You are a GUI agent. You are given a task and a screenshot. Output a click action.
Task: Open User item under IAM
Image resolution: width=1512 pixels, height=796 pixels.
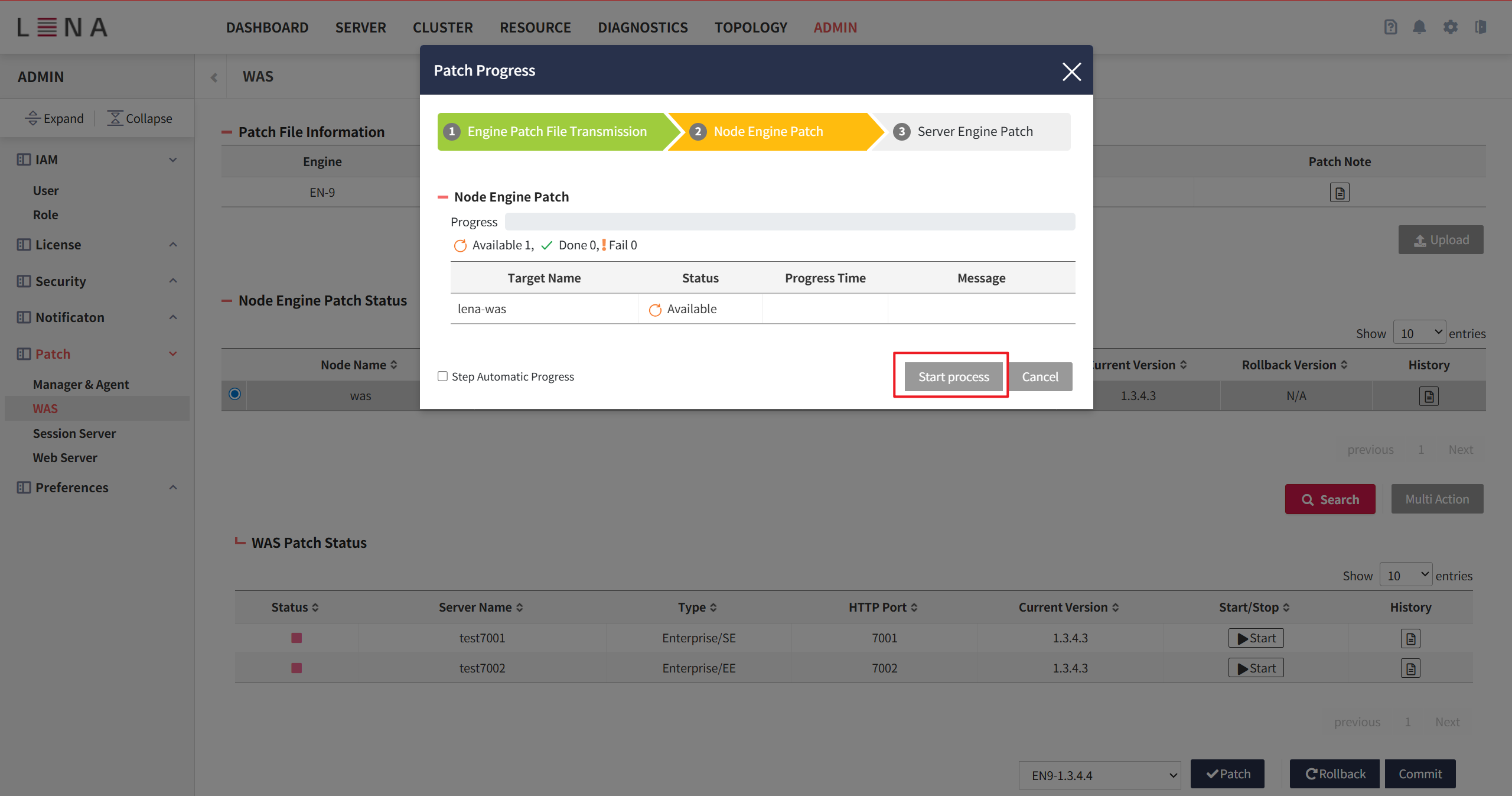pyautogui.click(x=45, y=190)
